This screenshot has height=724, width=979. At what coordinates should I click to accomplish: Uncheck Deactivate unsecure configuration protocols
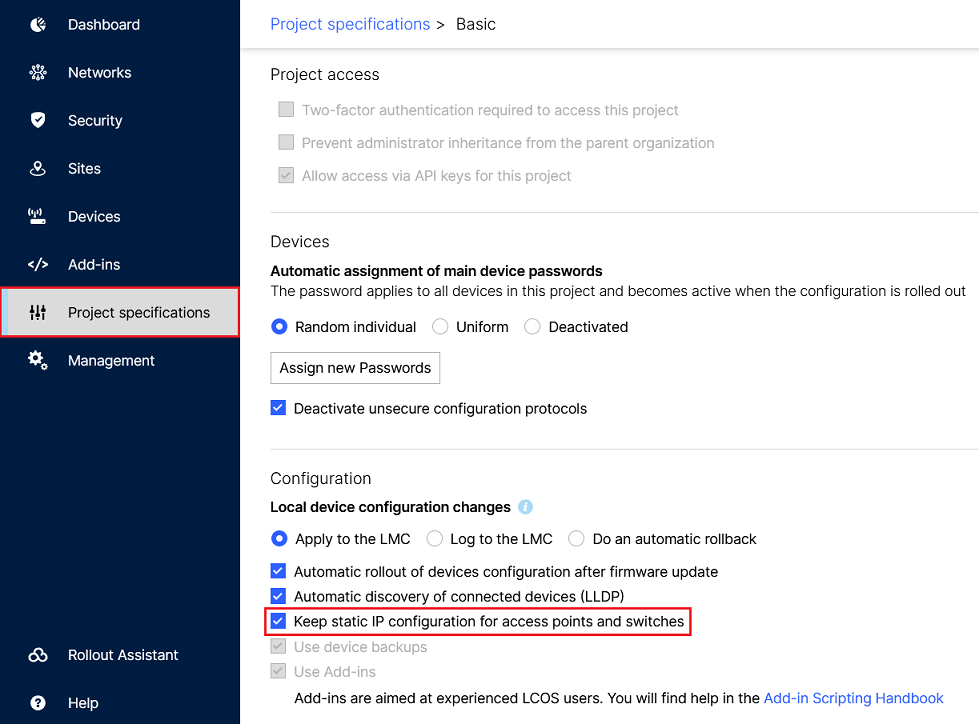click(x=277, y=408)
